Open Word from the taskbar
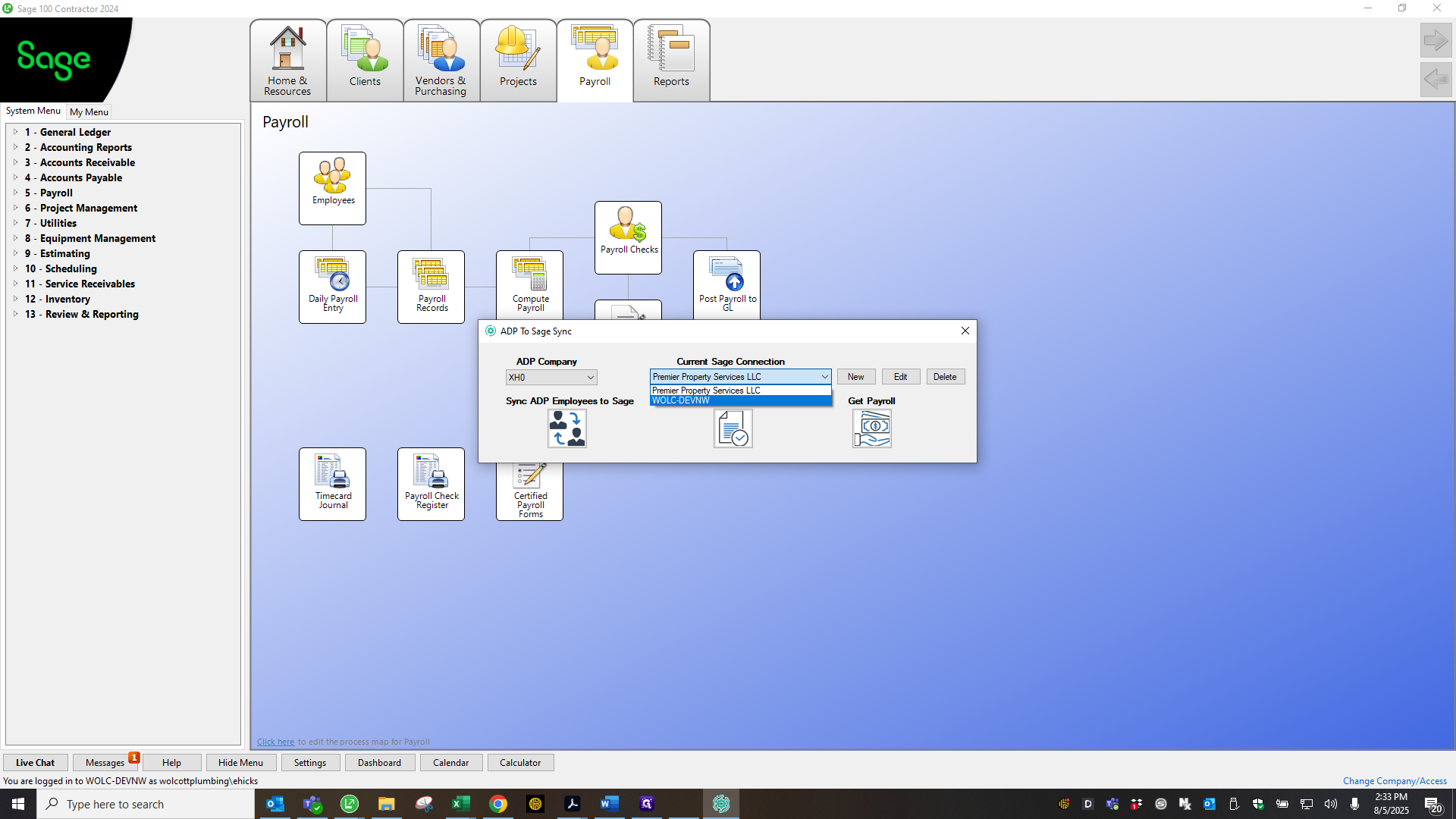This screenshot has height=819, width=1456. [609, 804]
